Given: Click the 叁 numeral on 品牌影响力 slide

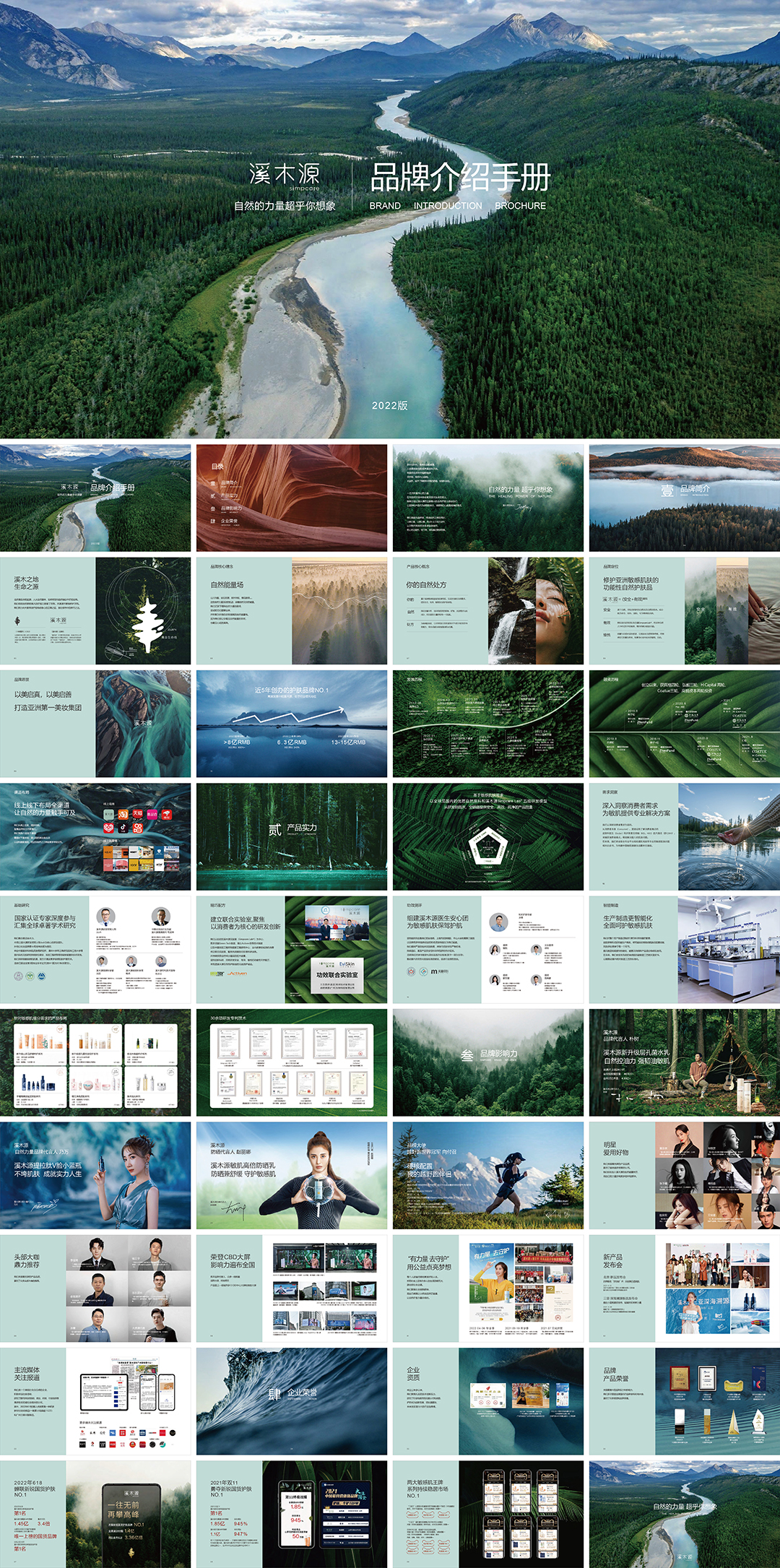Looking at the screenshot, I should [x=467, y=1055].
